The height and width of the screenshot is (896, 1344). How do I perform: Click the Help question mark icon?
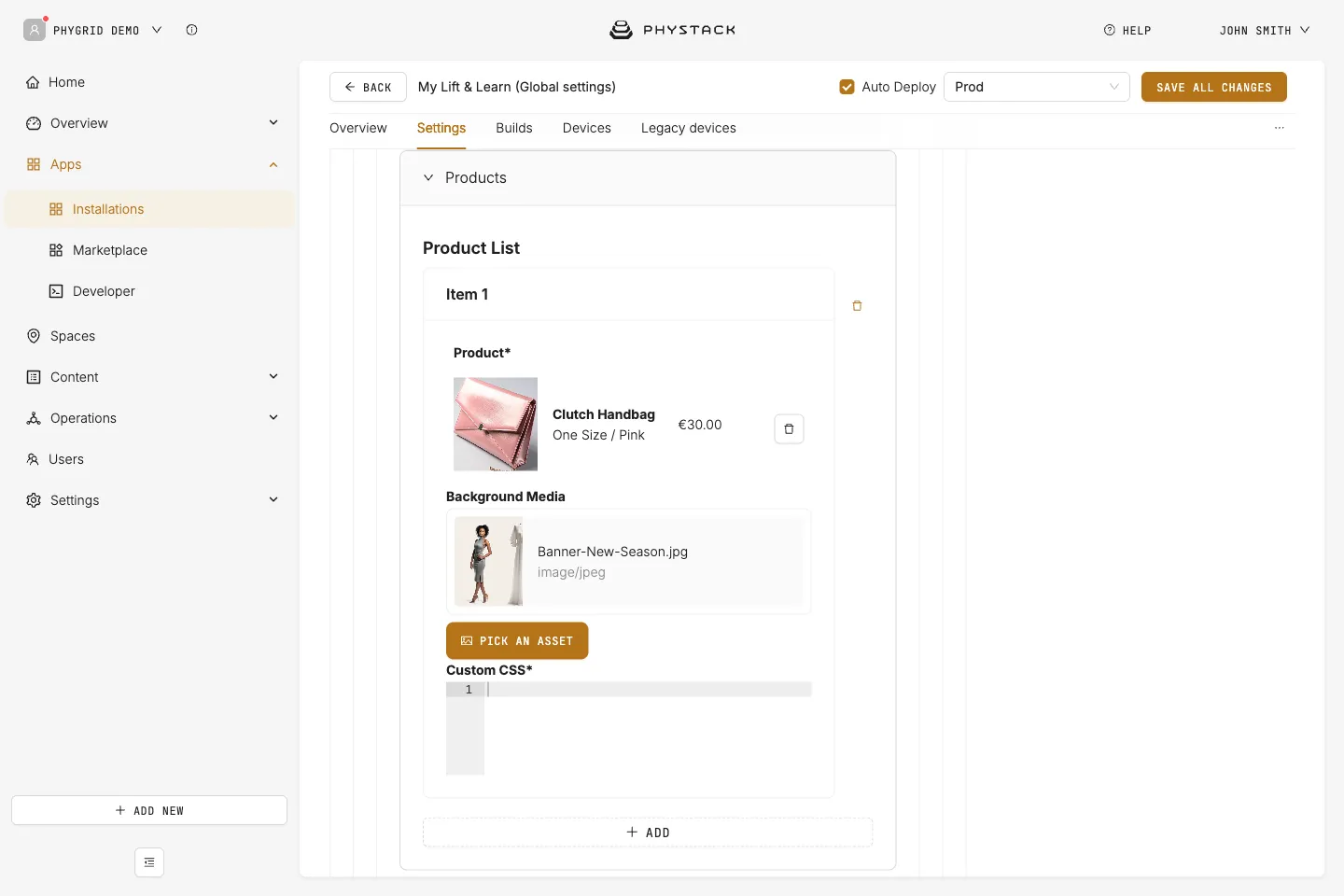tap(1110, 30)
